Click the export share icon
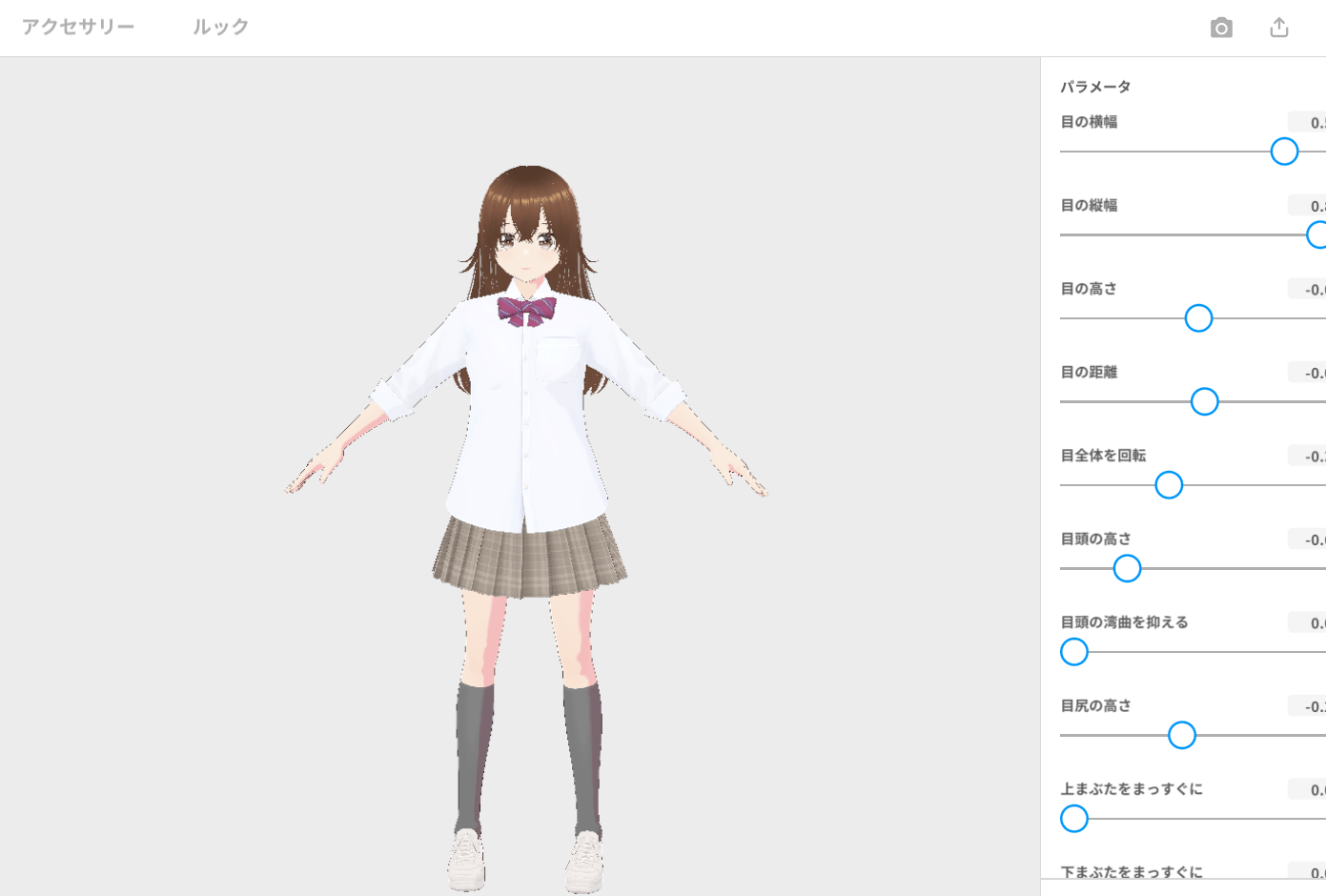 [x=1279, y=28]
